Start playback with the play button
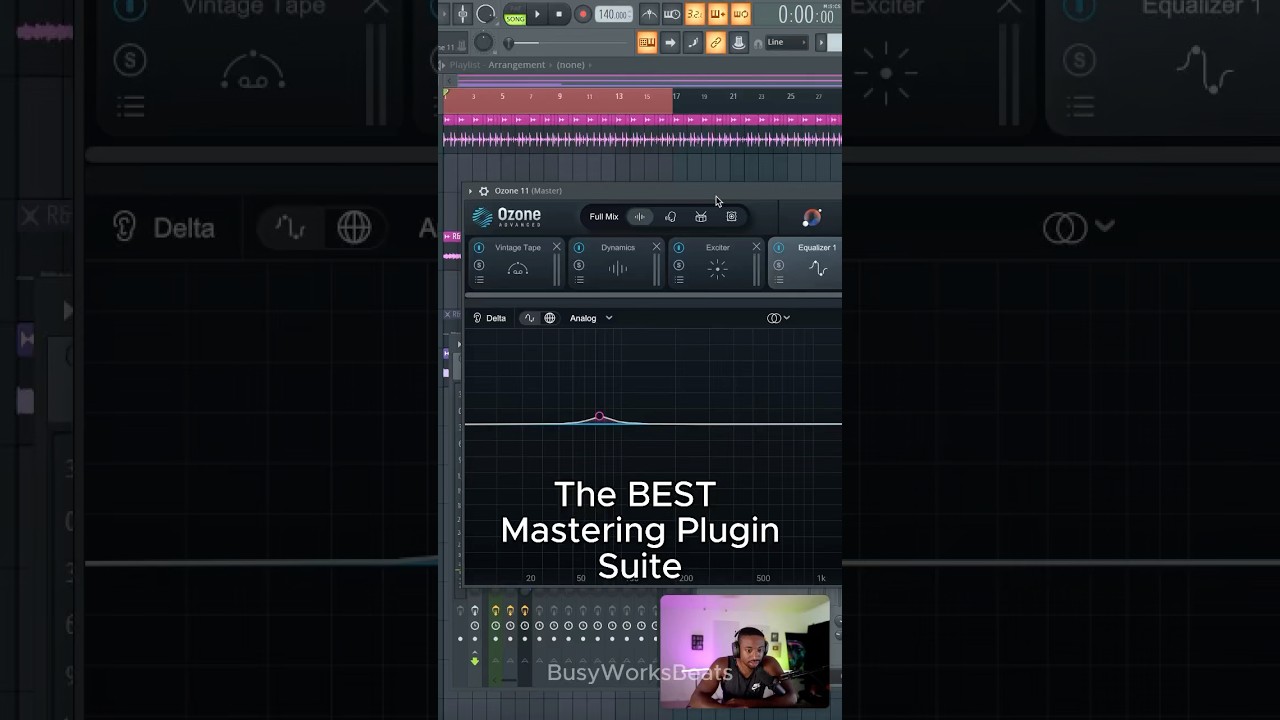 [x=537, y=14]
